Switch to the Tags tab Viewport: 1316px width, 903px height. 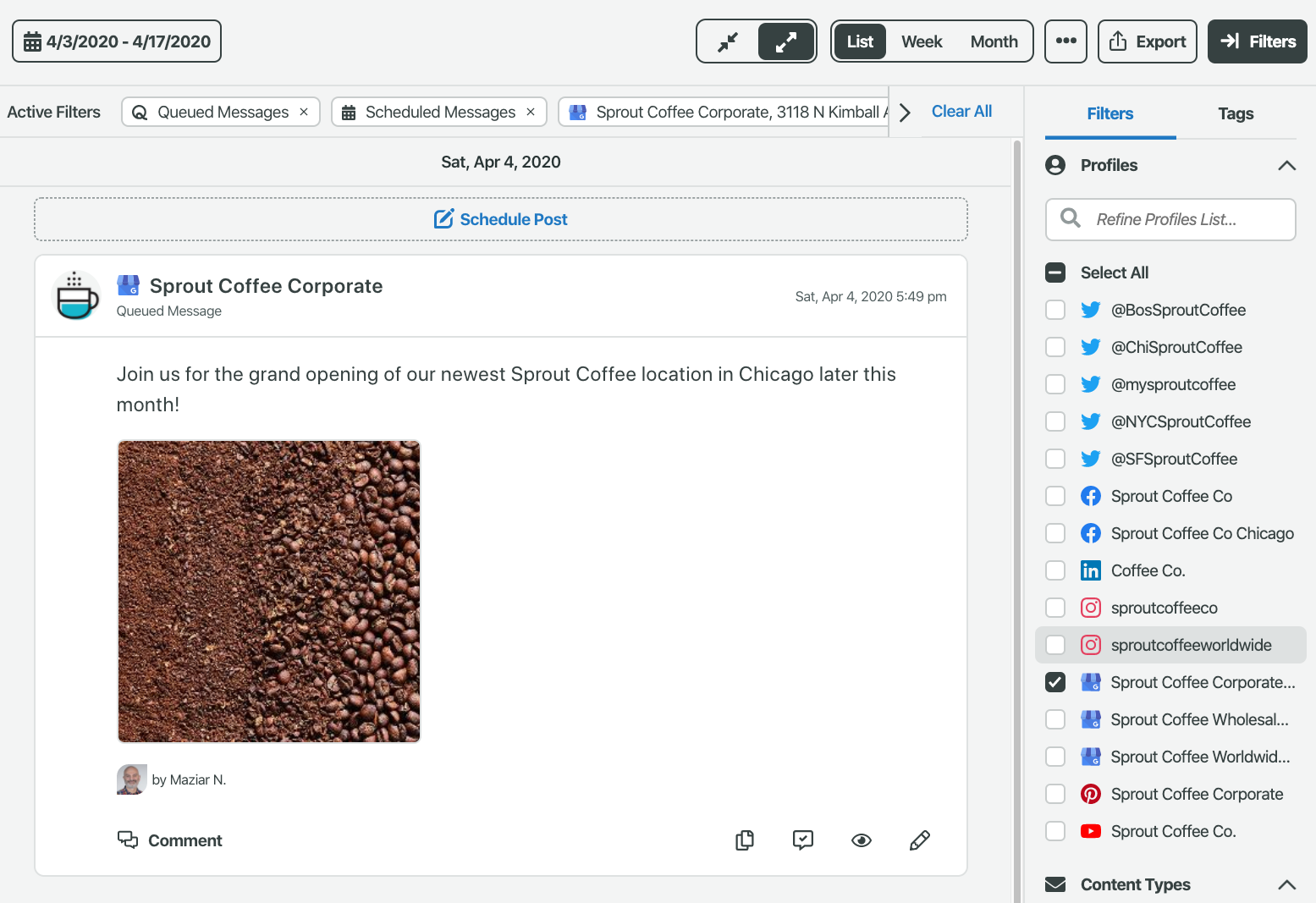point(1236,113)
